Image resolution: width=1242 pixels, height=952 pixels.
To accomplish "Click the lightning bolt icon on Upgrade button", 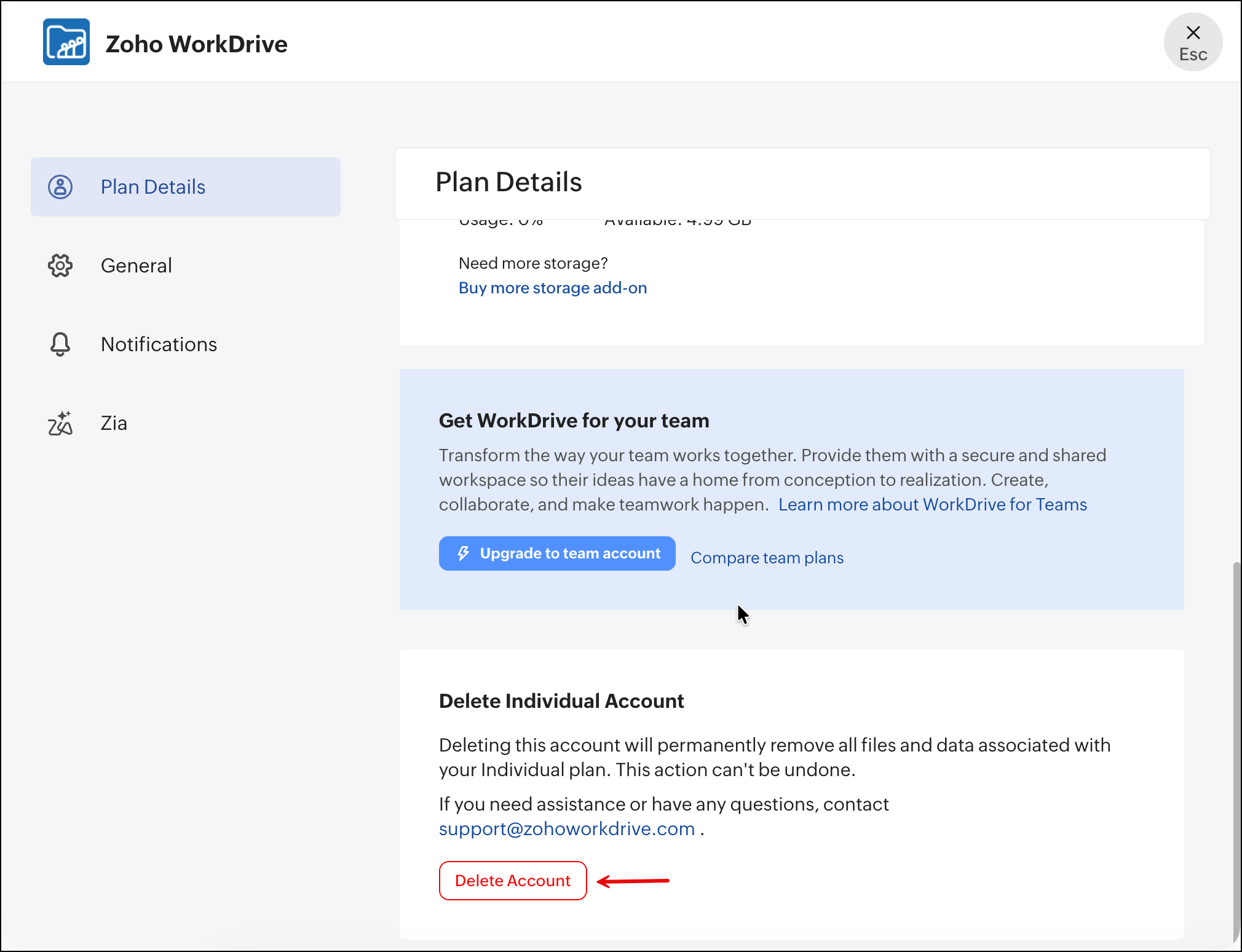I will tap(464, 553).
